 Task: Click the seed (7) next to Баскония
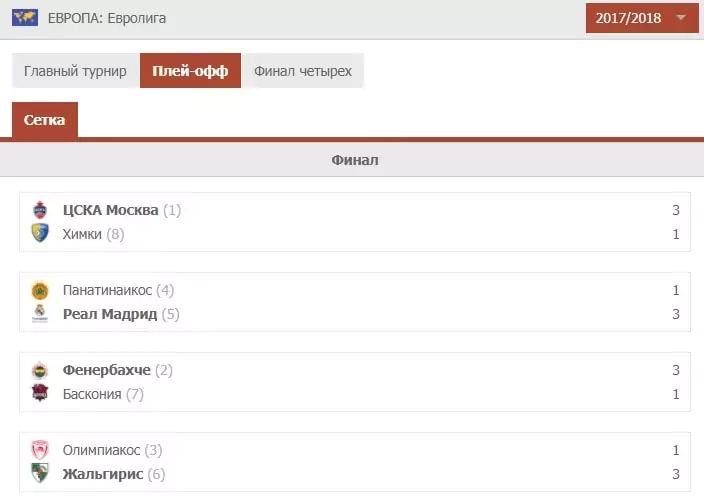135,394
